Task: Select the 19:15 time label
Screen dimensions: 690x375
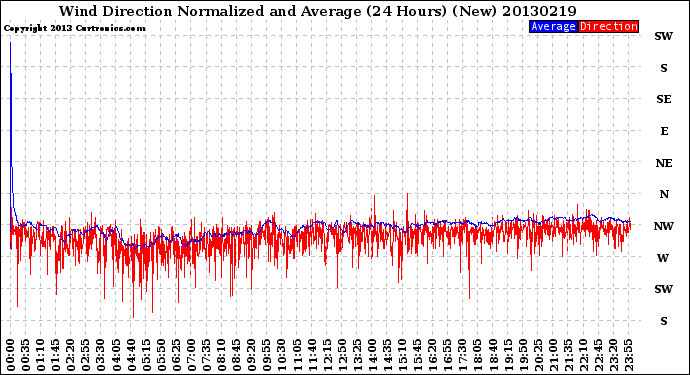Action: coord(507,355)
